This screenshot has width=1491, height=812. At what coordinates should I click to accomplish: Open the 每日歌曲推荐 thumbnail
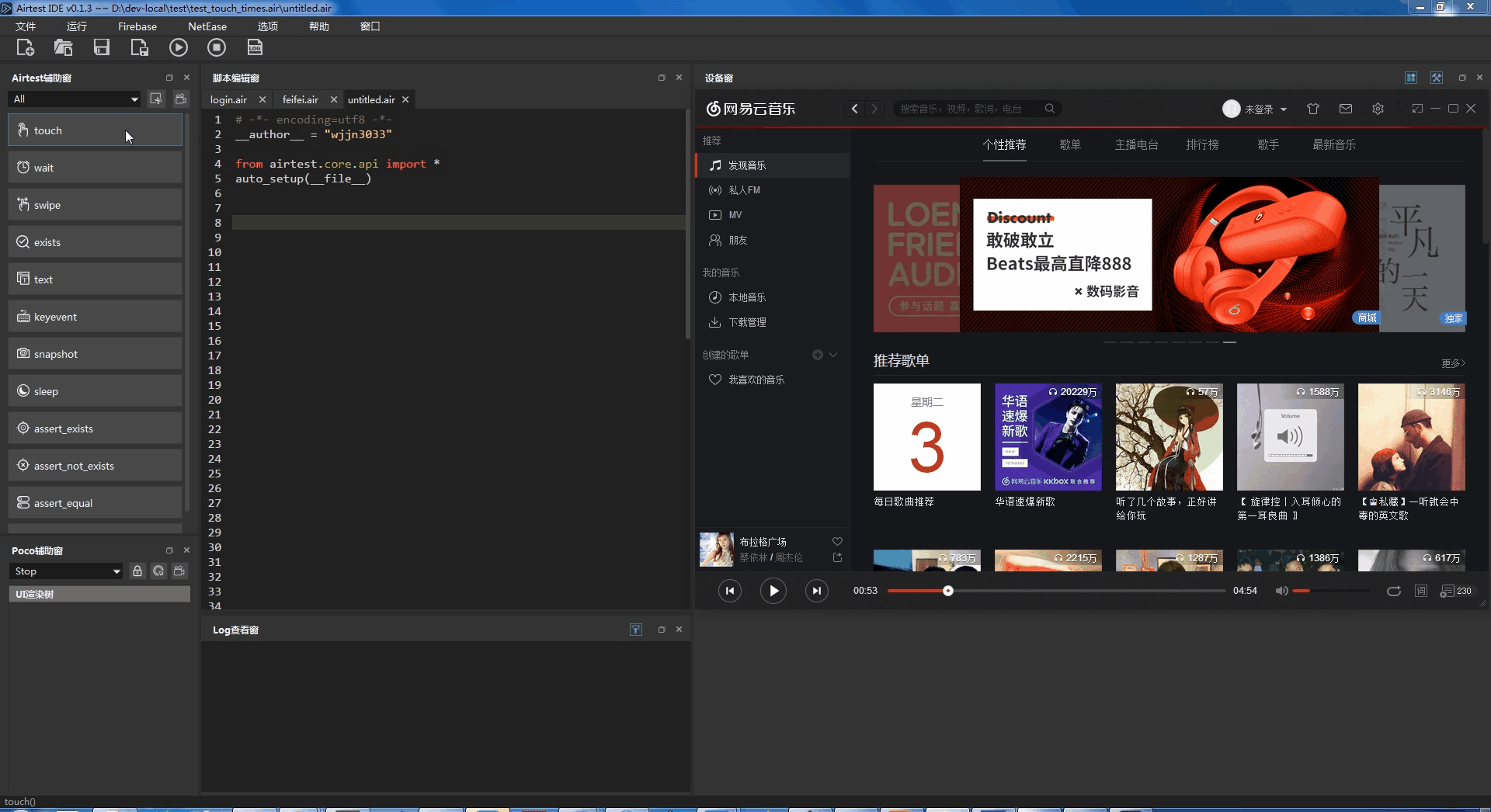tap(927, 437)
